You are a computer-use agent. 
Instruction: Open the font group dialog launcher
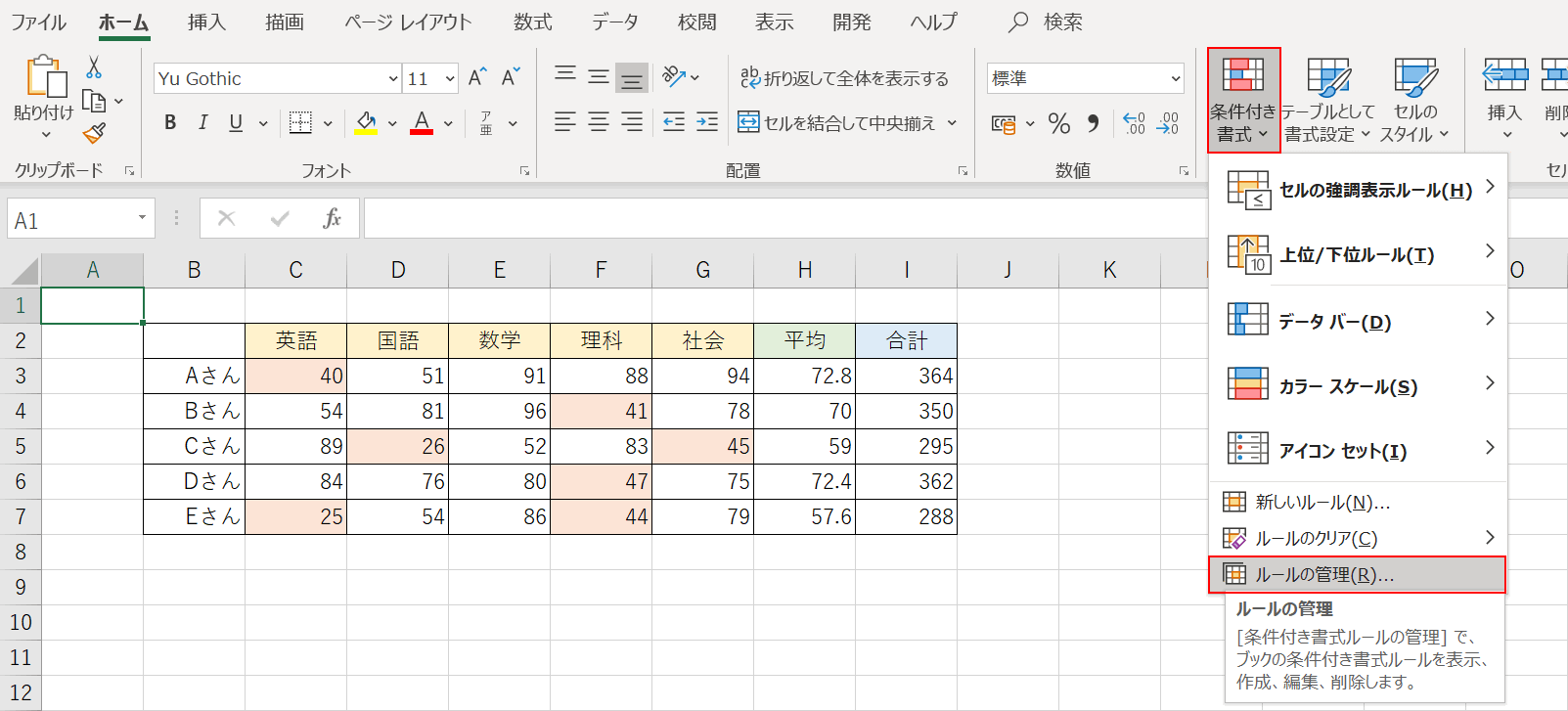click(x=525, y=171)
